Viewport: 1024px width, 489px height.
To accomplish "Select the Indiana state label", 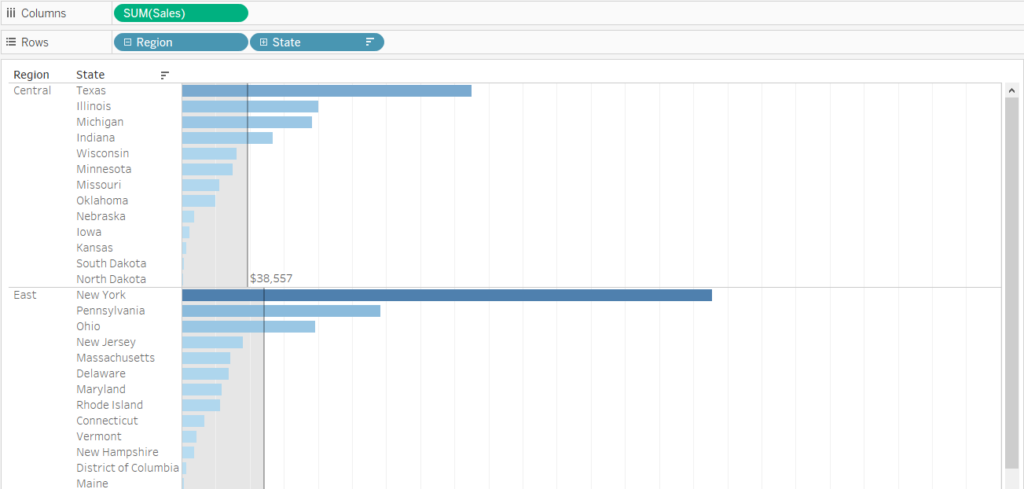I will tap(95, 138).
